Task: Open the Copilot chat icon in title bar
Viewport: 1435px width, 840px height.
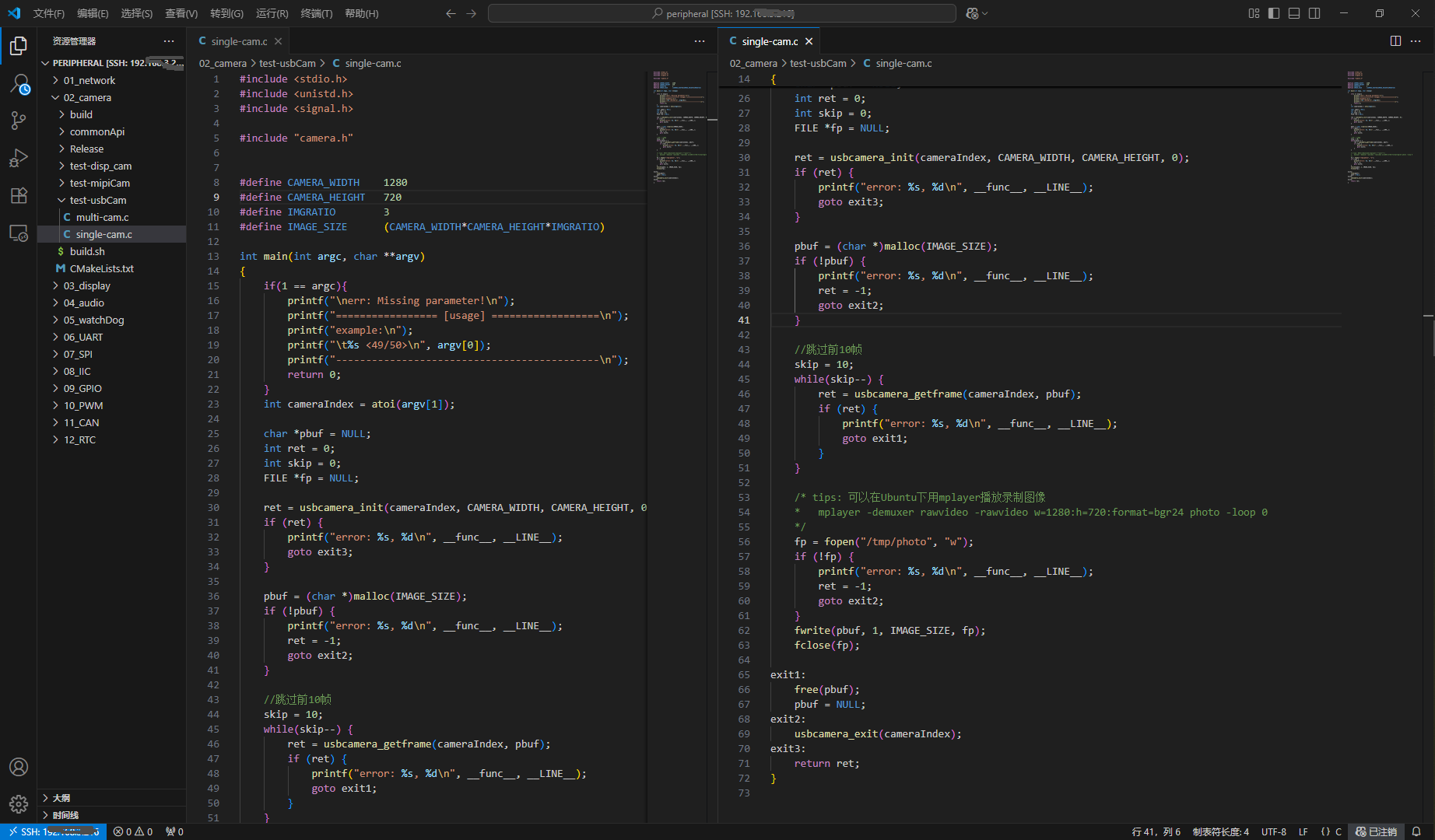Action: [x=972, y=13]
